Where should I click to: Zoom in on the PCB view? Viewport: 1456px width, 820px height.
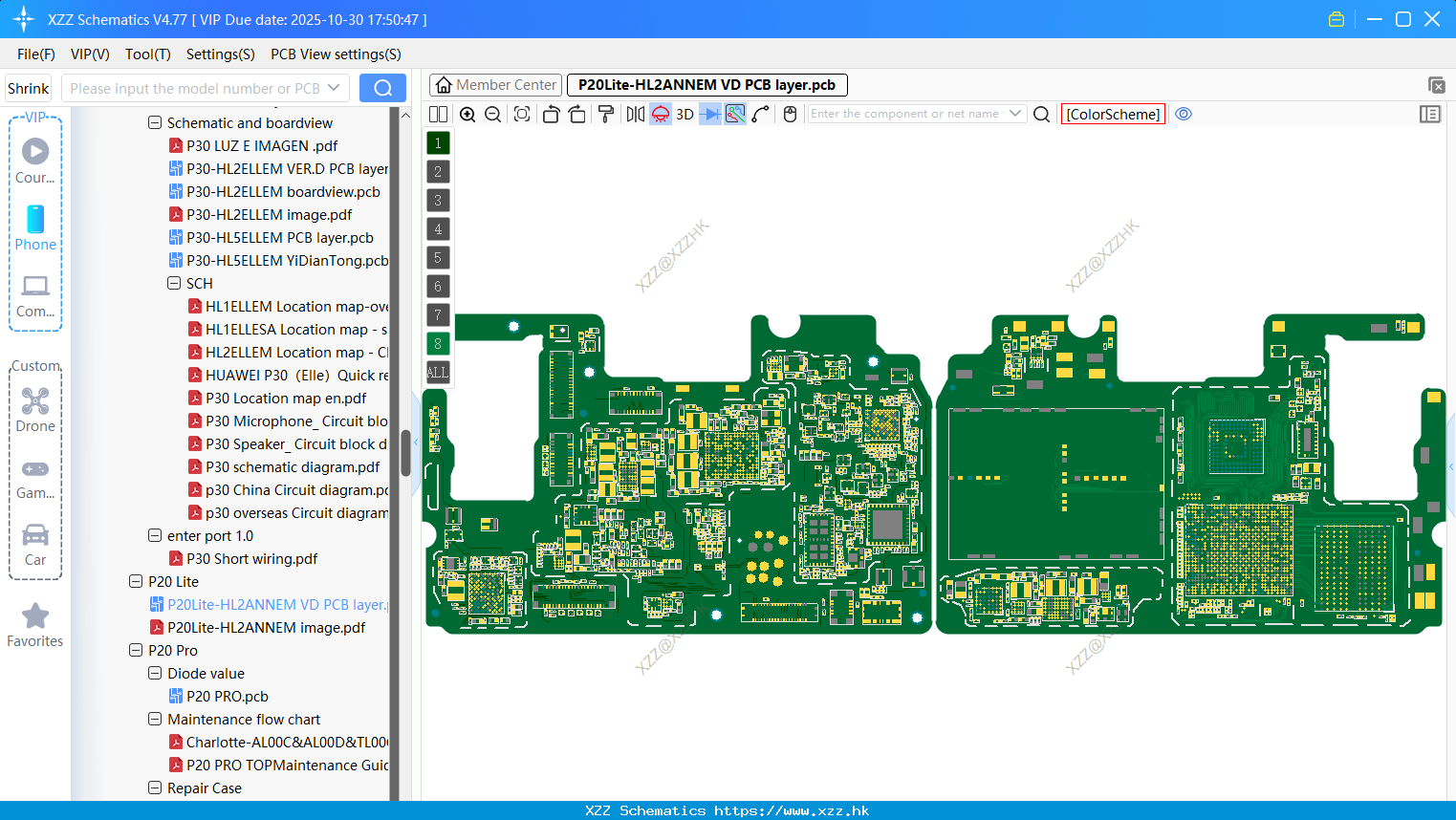(467, 115)
